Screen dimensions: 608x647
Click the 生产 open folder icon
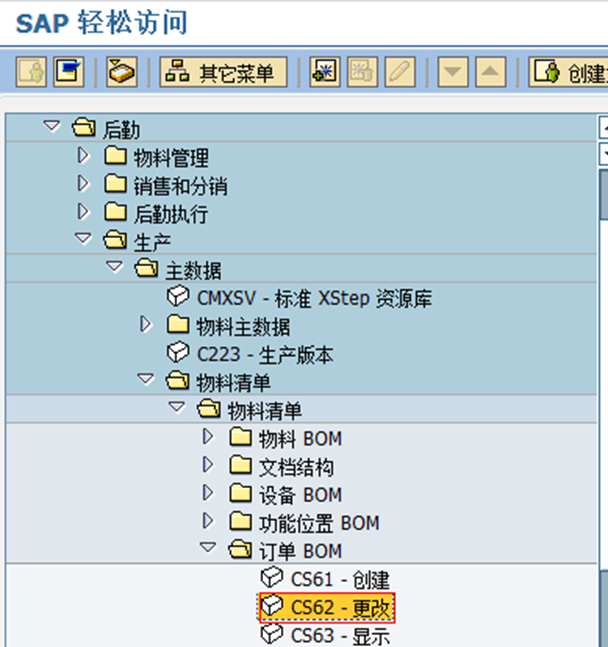[115, 240]
